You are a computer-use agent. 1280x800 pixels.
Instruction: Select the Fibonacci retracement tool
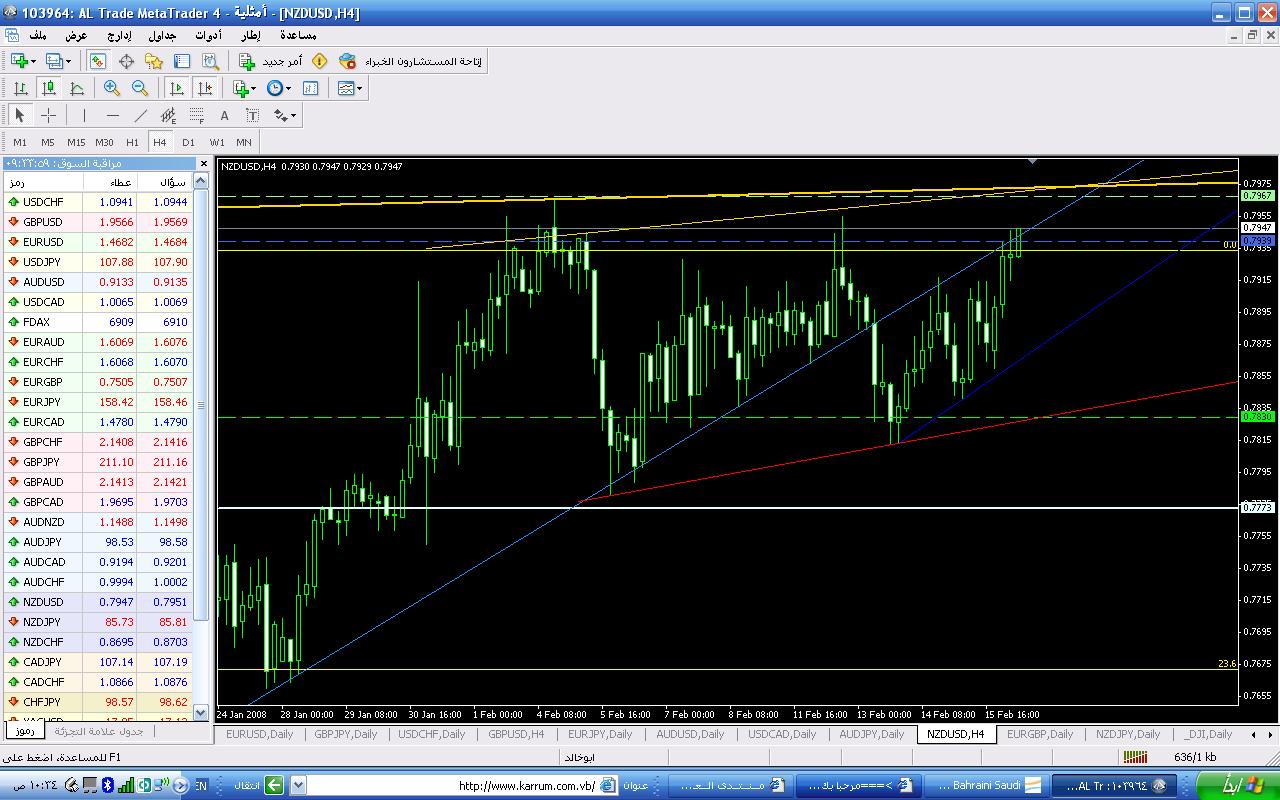(196, 115)
